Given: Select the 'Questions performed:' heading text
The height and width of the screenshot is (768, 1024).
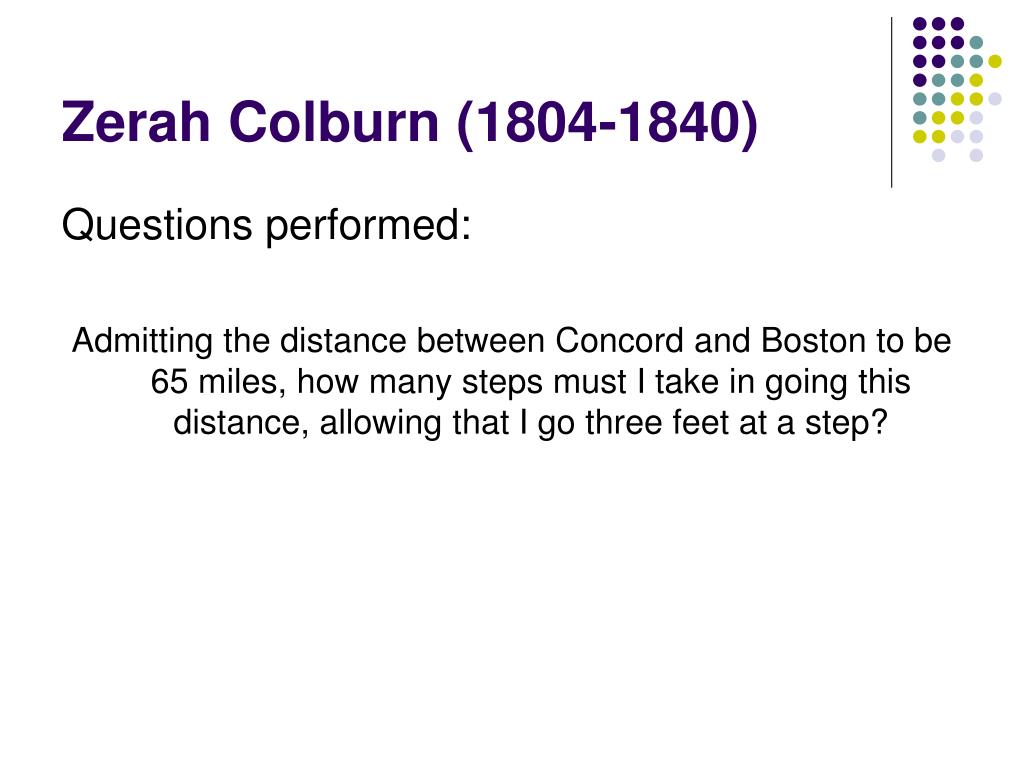Looking at the screenshot, I should (266, 226).
